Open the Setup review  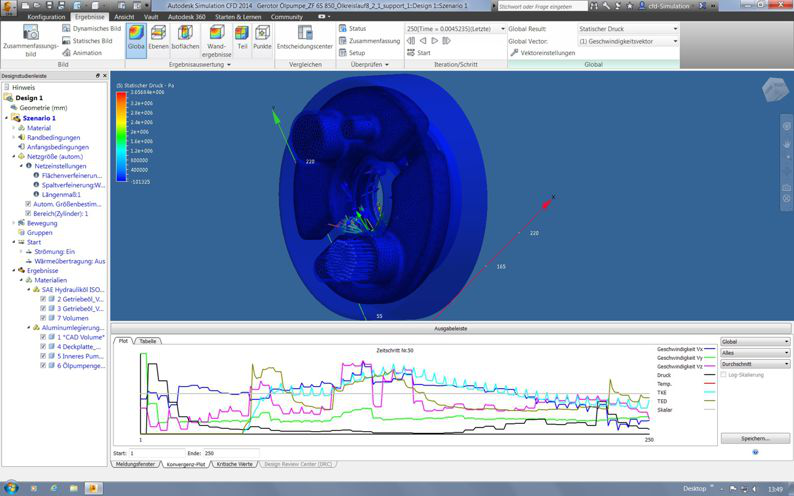(x=352, y=53)
